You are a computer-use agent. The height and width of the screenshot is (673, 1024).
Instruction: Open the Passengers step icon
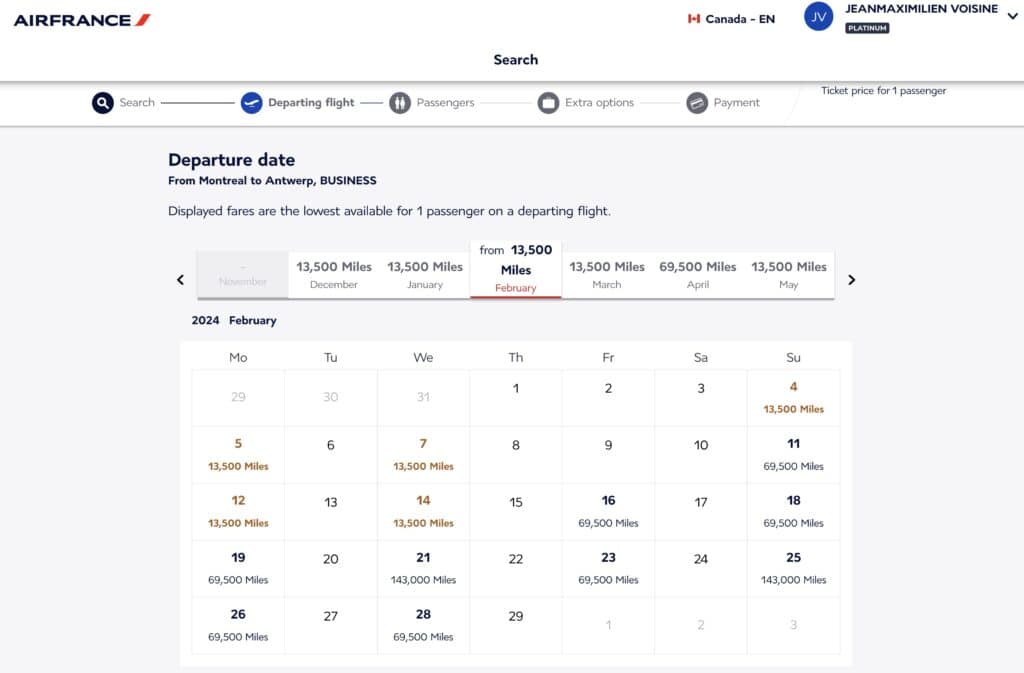click(x=399, y=103)
